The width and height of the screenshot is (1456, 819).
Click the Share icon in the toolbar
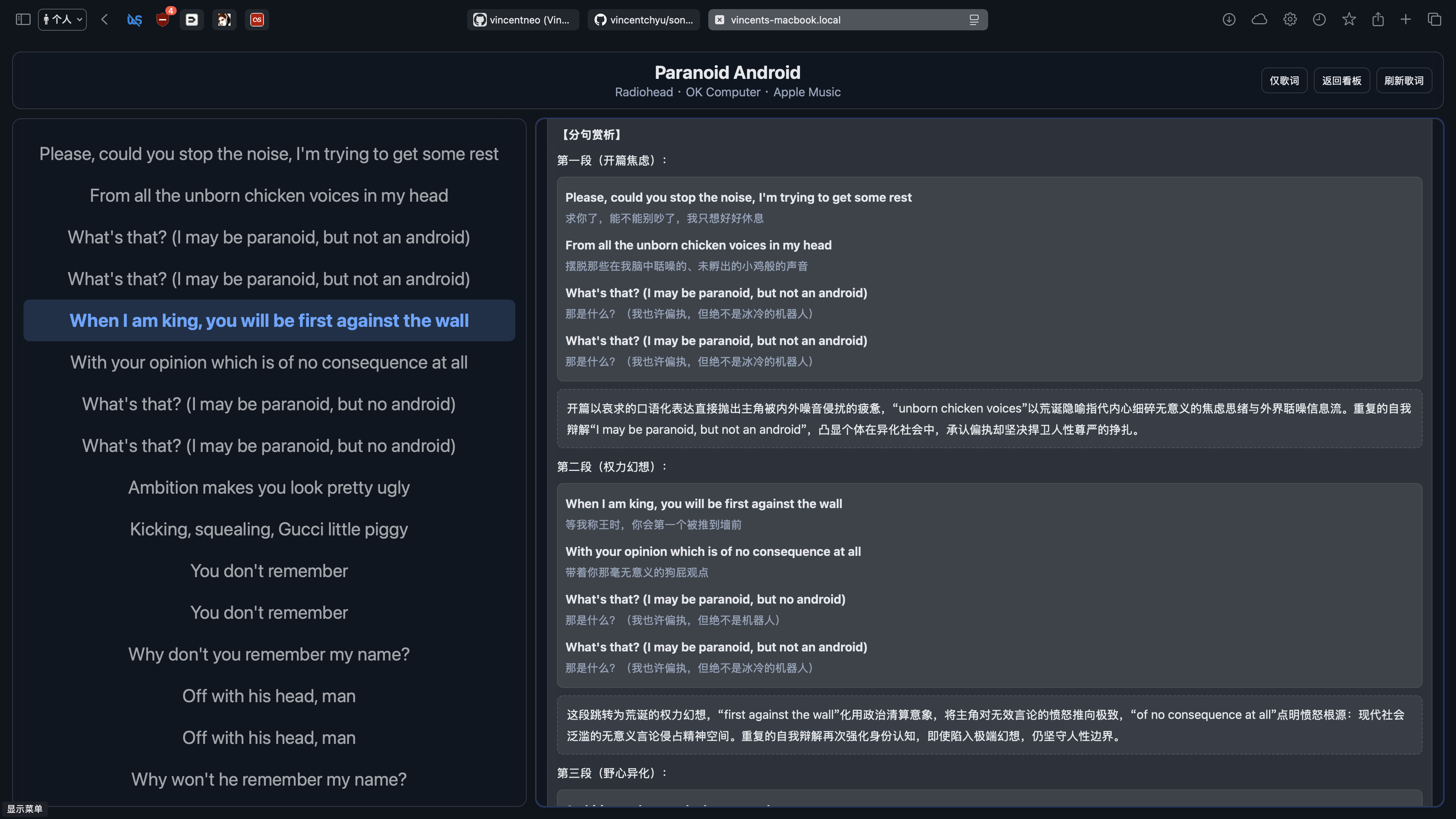(x=1378, y=20)
